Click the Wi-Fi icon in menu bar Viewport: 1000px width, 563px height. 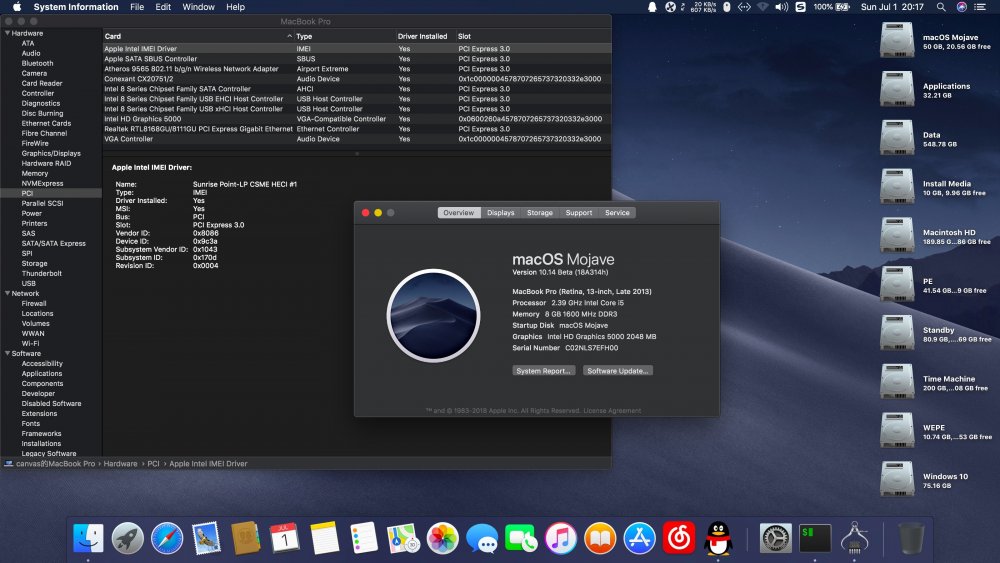point(763,7)
